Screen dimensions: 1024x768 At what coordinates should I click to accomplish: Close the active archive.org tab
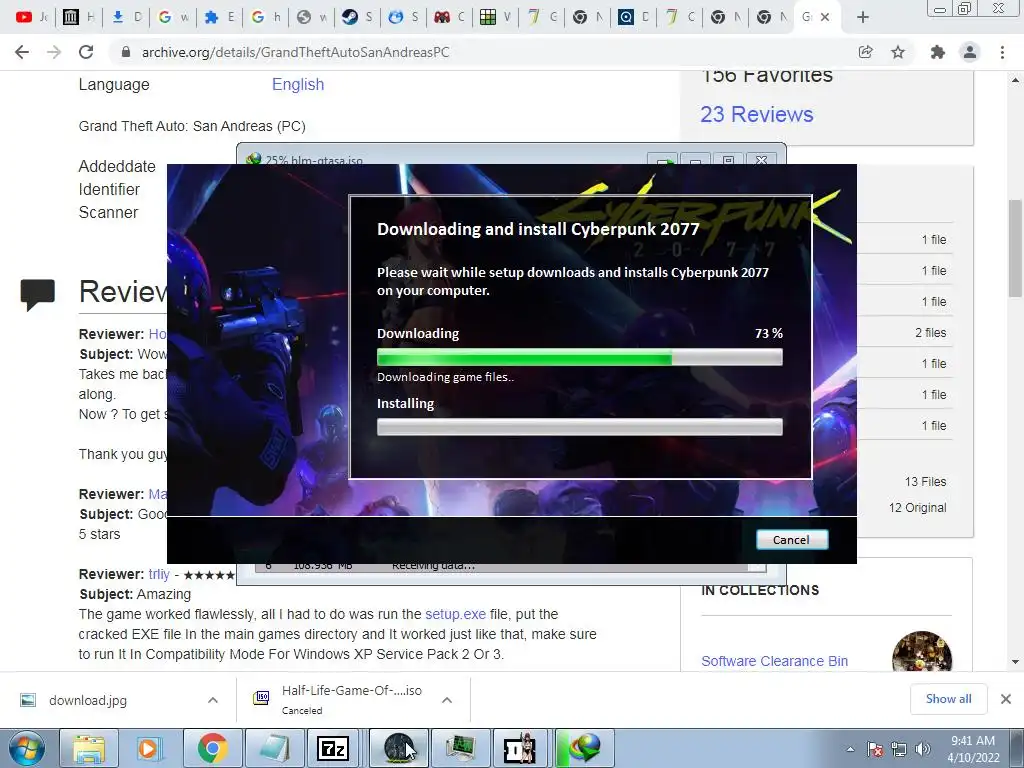tap(825, 17)
